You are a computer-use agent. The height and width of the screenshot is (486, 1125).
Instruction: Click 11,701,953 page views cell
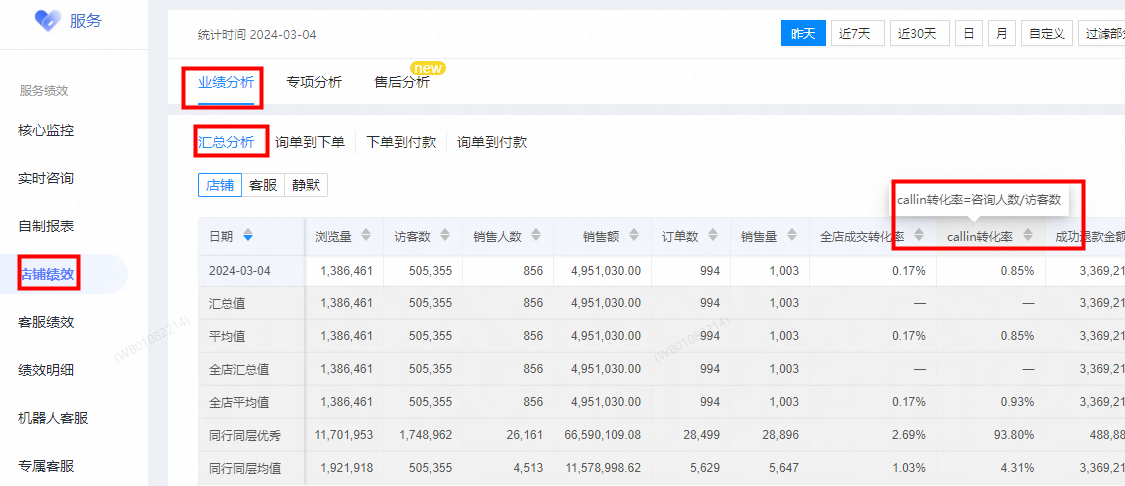344,435
